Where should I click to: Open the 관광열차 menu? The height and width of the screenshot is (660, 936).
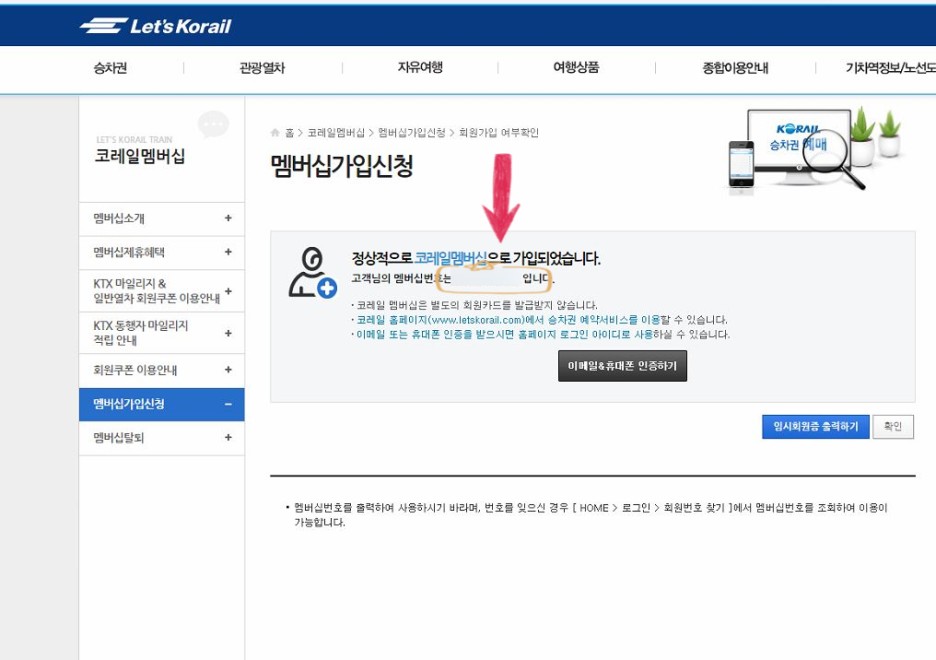click(262, 68)
